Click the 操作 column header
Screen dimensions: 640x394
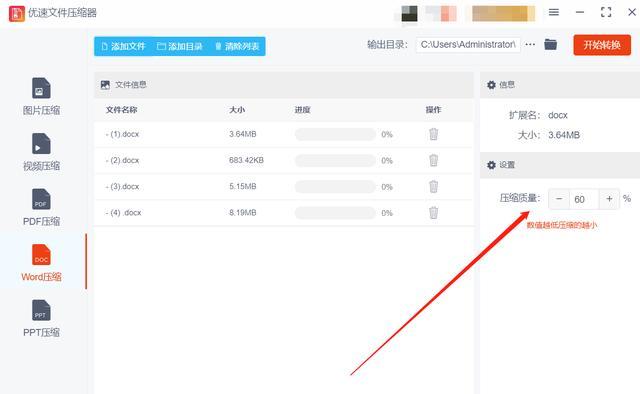click(433, 109)
